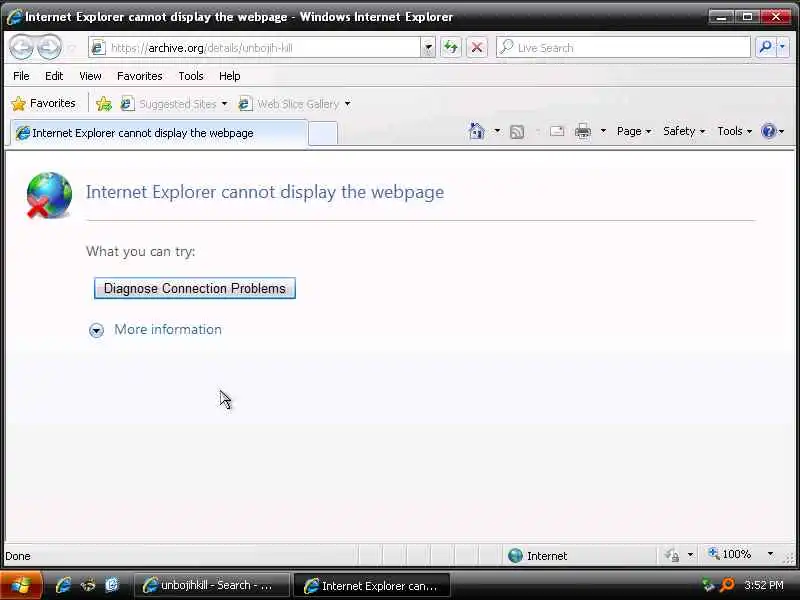Click the orange search tray icon
This screenshot has height=600, width=800.
728,585
